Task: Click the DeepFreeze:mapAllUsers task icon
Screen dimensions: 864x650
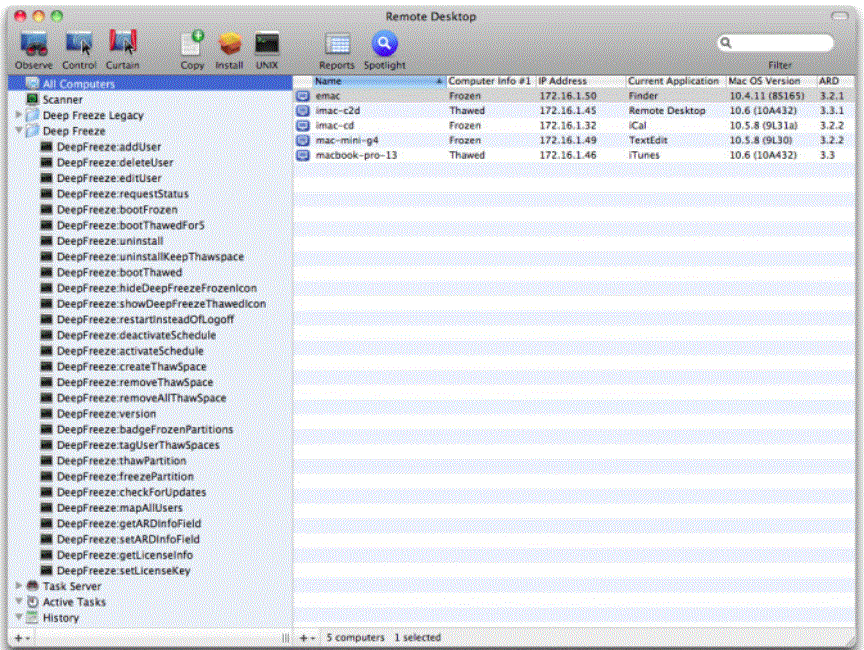Action: point(47,508)
